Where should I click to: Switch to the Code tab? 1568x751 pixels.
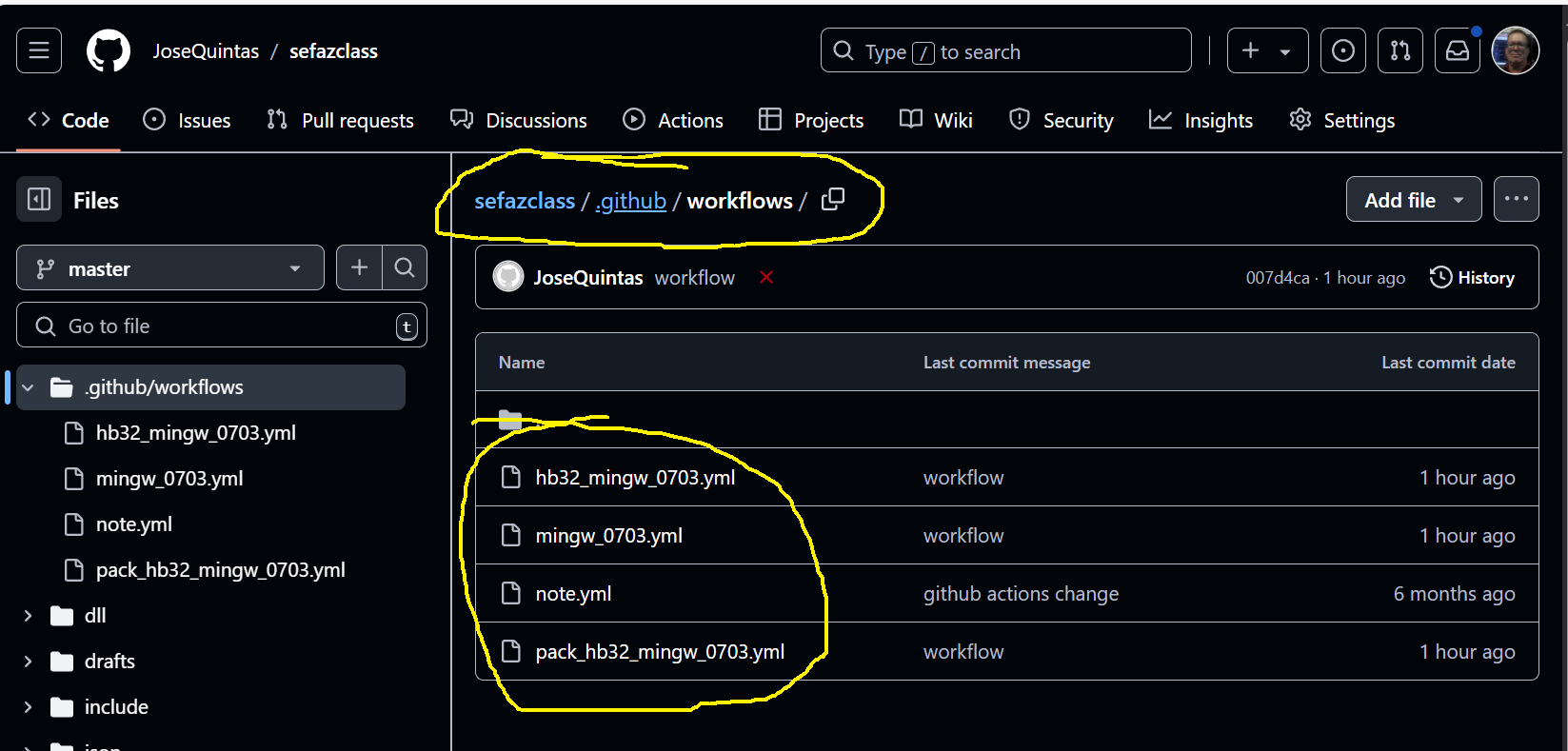point(69,120)
